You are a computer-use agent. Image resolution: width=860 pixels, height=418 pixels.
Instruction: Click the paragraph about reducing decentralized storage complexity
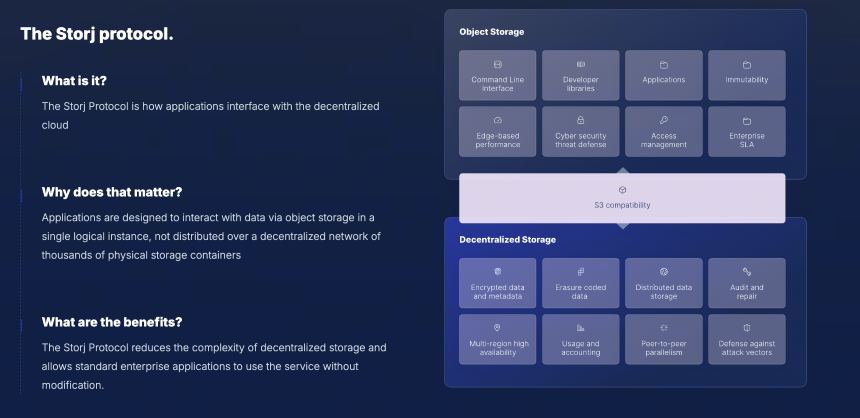214,366
